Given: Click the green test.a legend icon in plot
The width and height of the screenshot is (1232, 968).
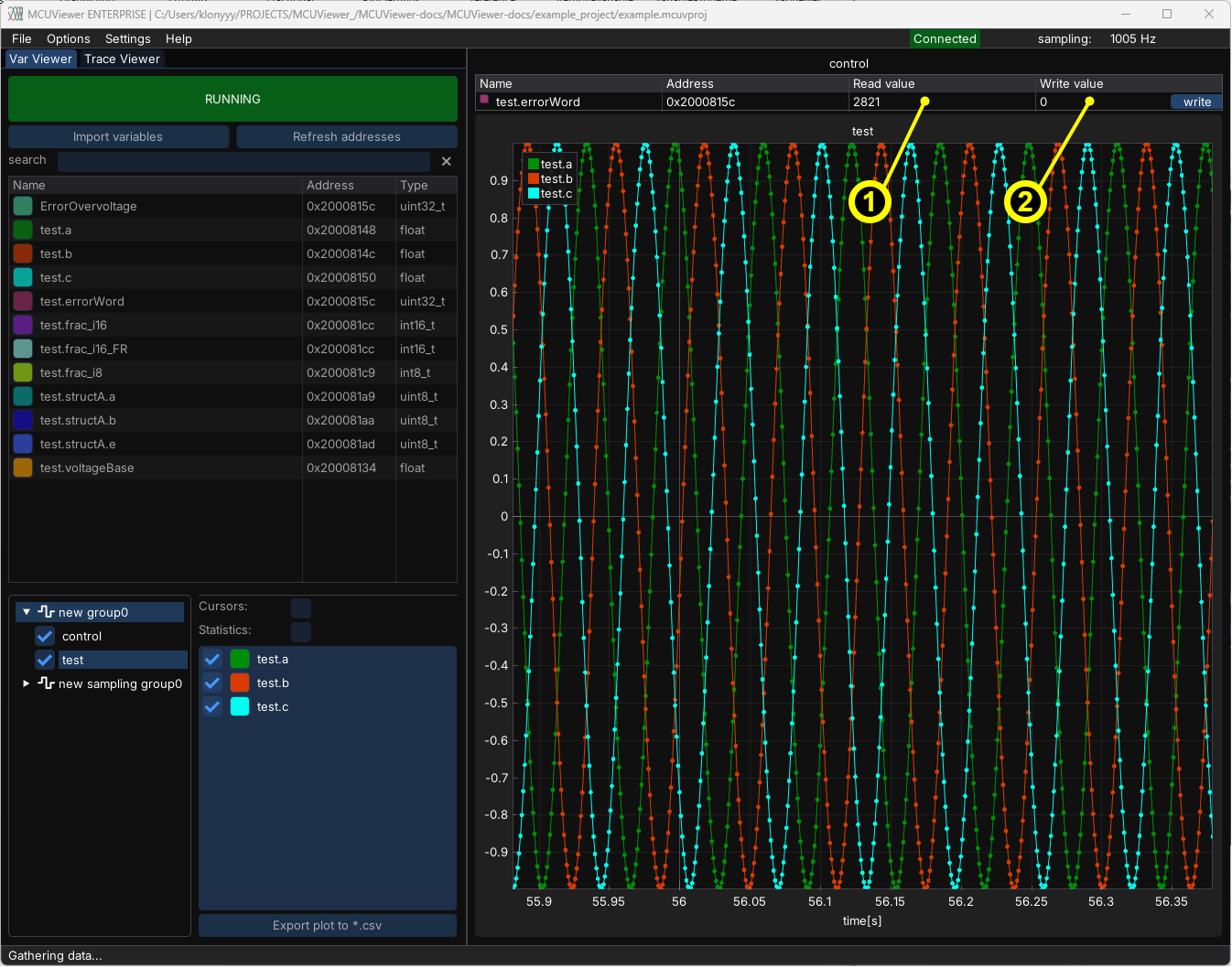Looking at the screenshot, I should tap(534, 165).
